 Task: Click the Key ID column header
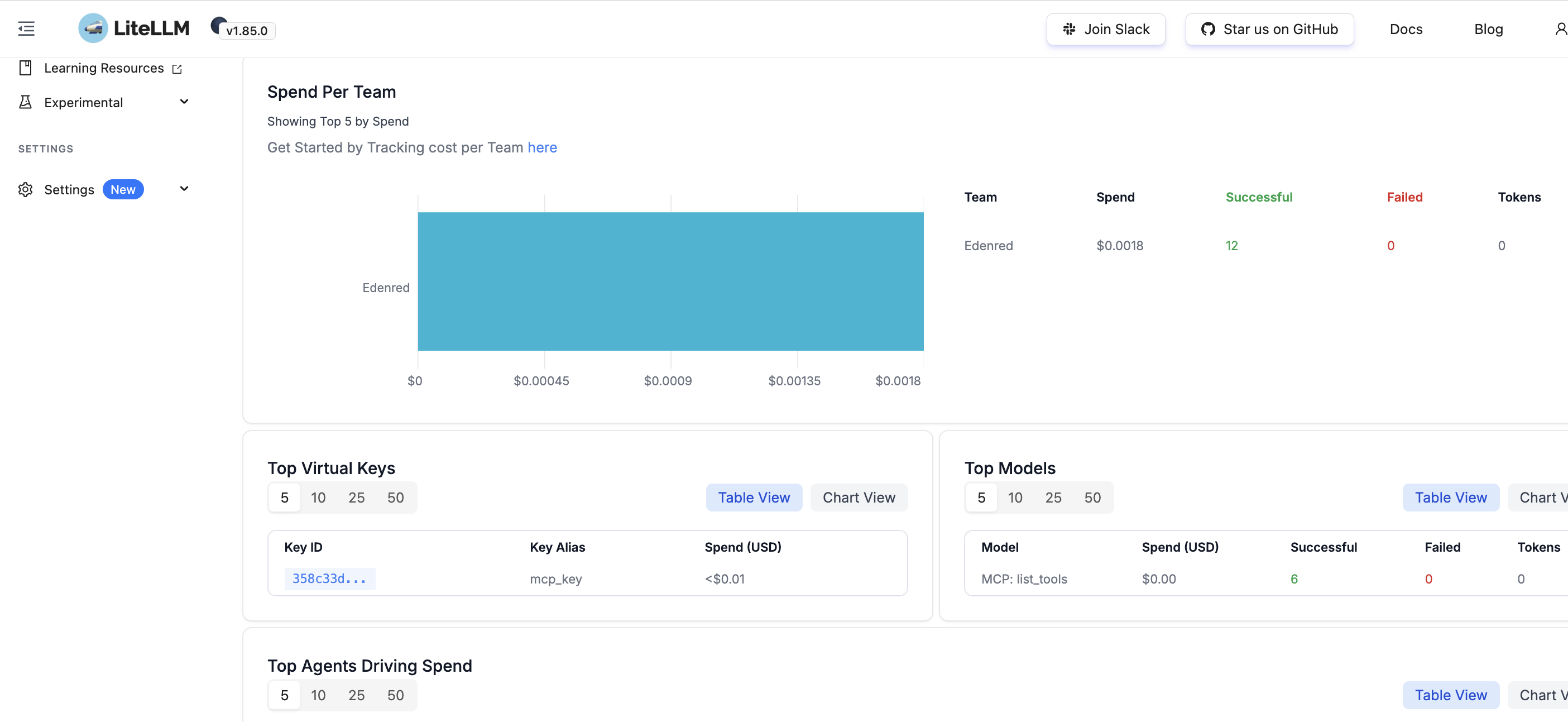coord(303,547)
